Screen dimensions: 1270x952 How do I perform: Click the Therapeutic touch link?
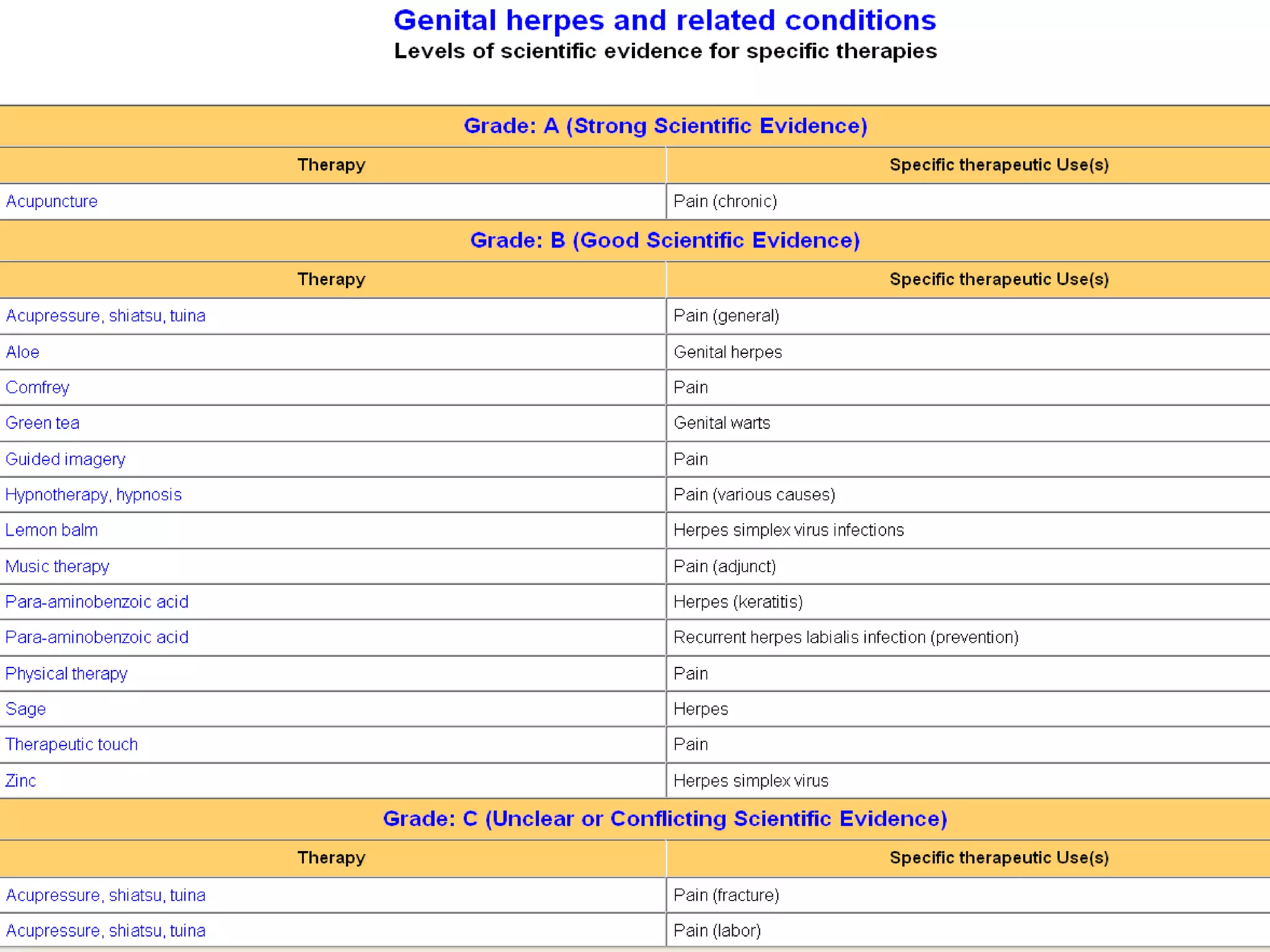pyautogui.click(x=71, y=744)
